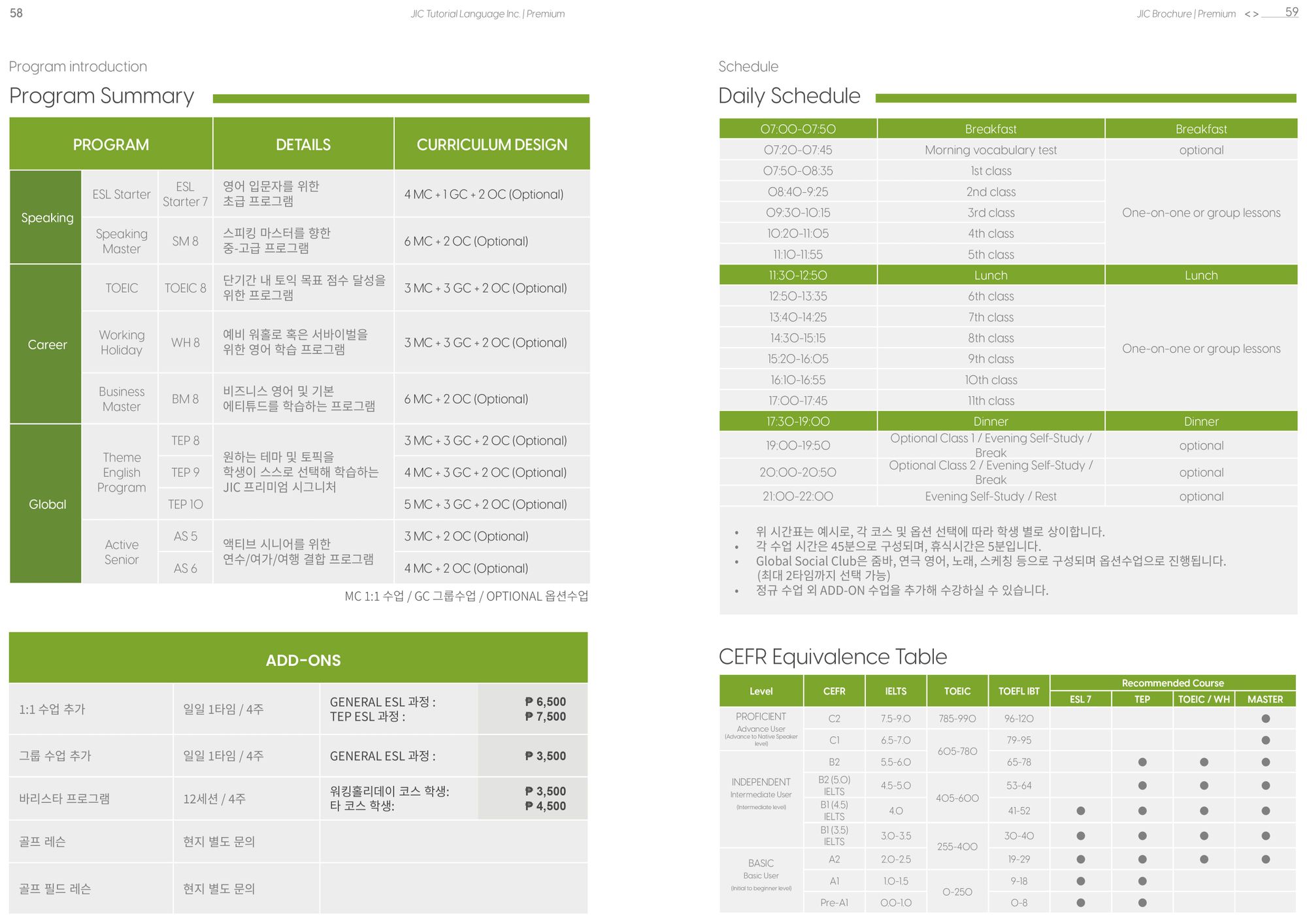Click 'Theme English Program' cell
The image size is (1307, 924).
pos(122,472)
